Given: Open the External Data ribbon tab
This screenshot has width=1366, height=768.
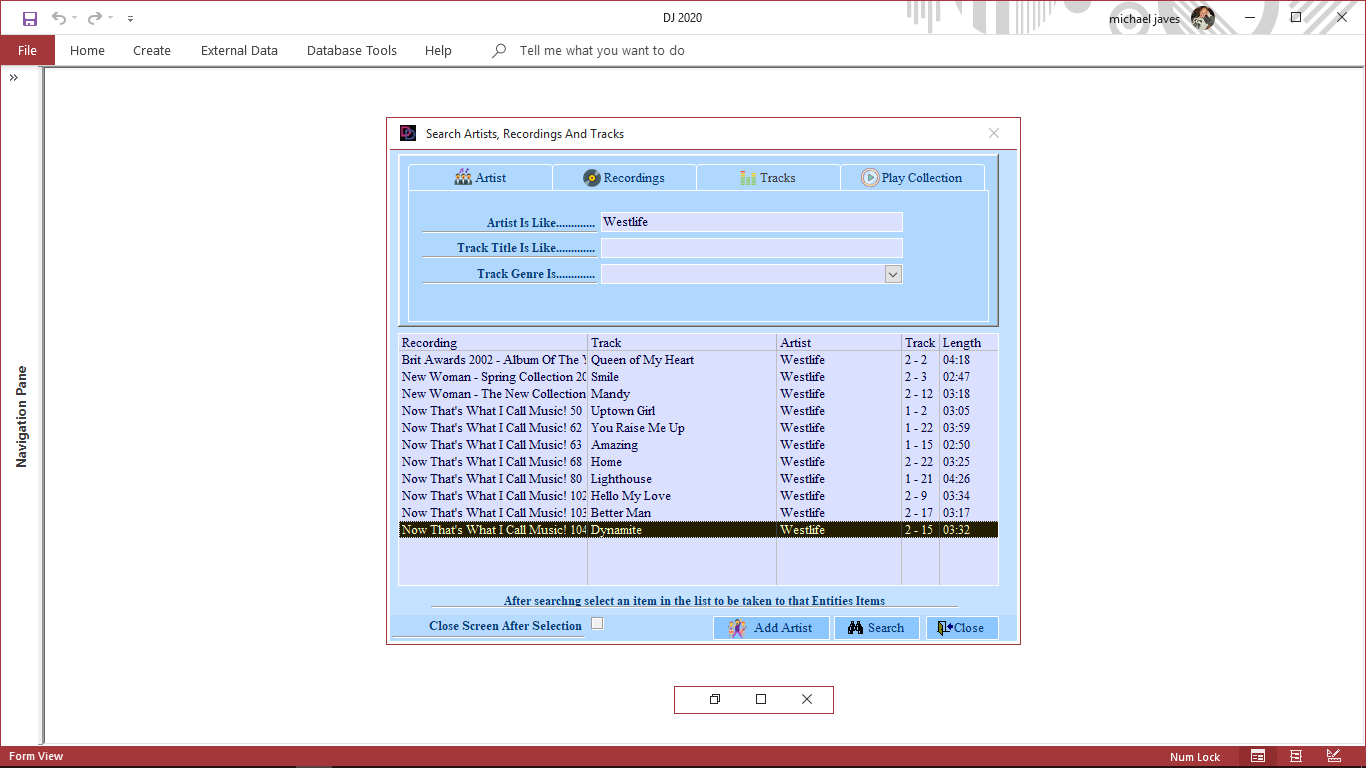Looking at the screenshot, I should click(x=239, y=50).
